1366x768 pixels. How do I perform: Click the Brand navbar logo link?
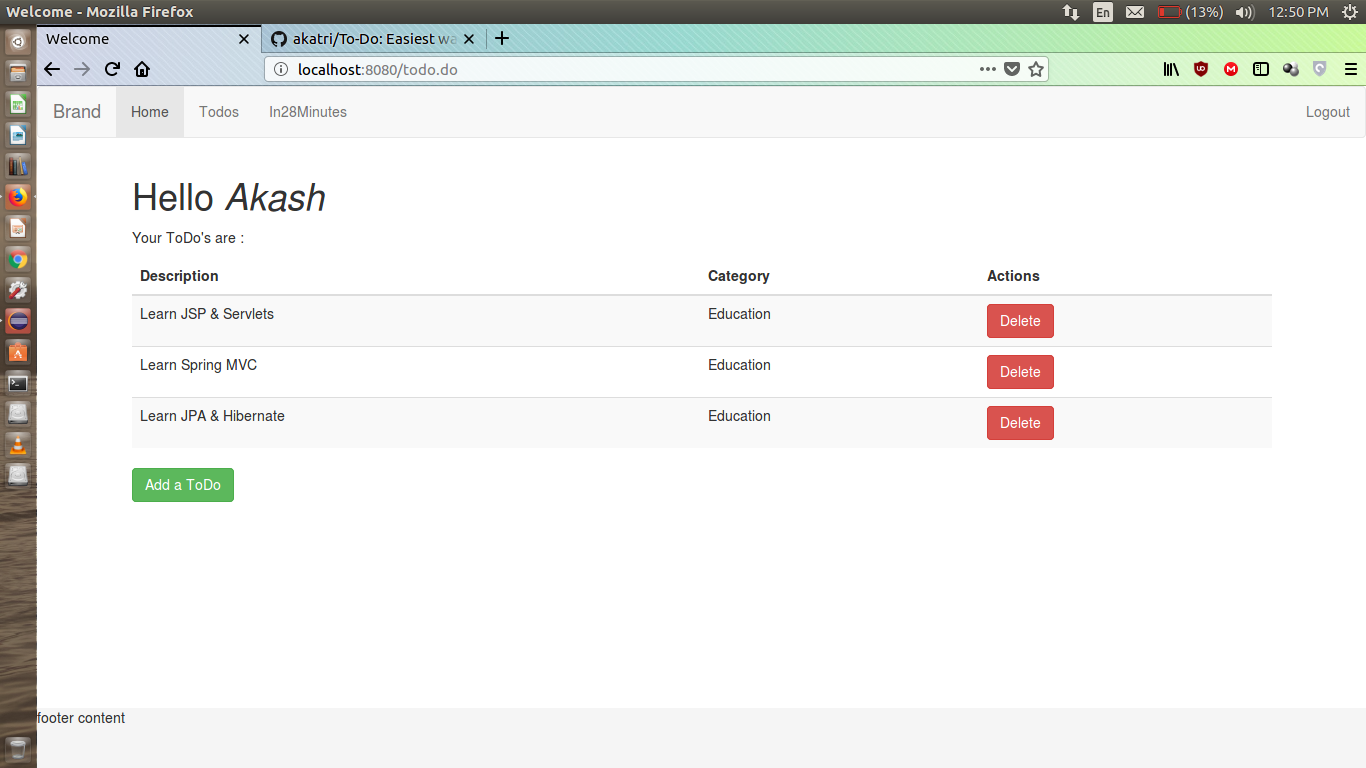77,112
